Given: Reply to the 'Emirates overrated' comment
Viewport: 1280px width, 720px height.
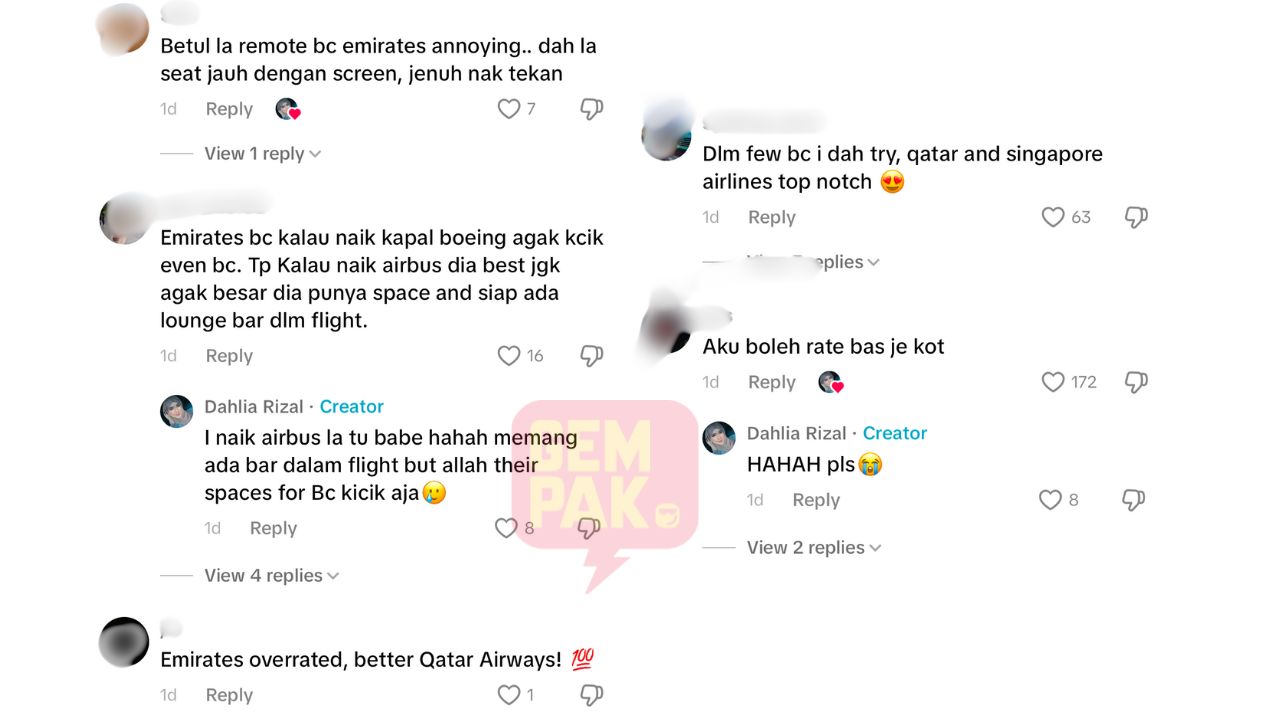Looking at the screenshot, I should (229, 695).
